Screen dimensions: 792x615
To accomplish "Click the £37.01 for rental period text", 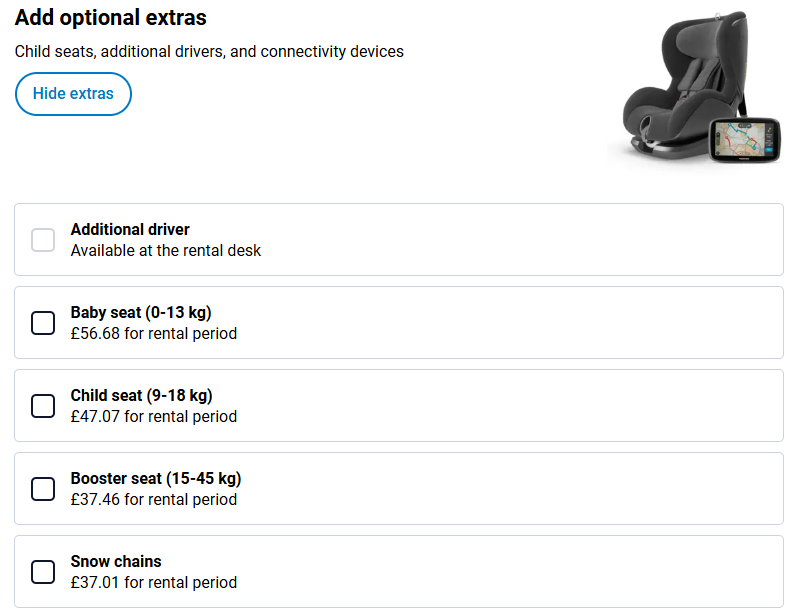I will pos(154,583).
